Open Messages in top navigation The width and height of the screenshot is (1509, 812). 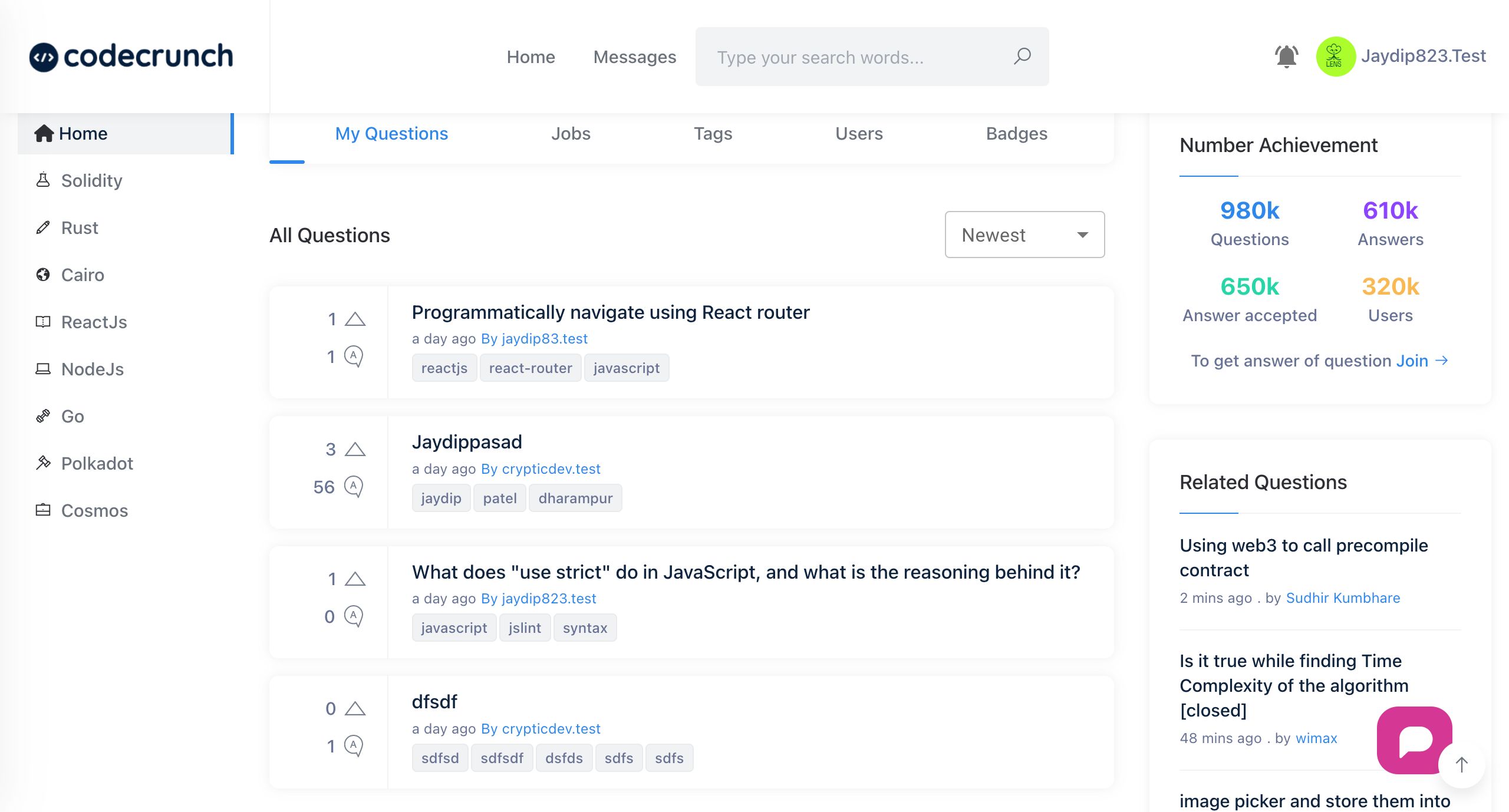pos(635,57)
